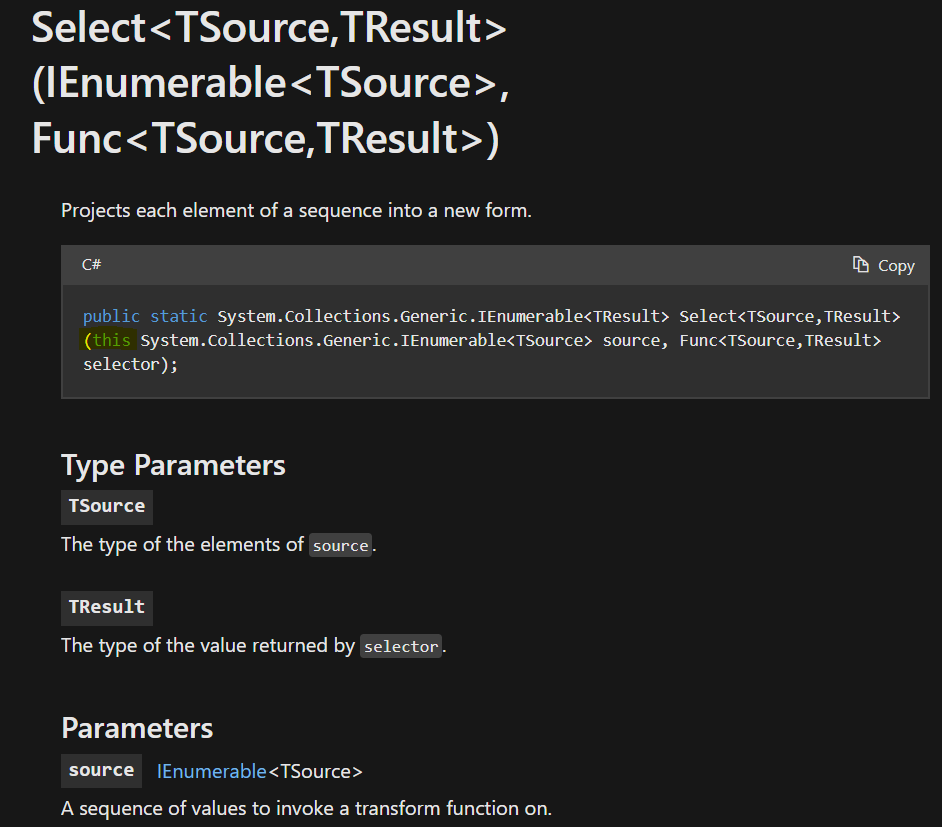The image size is (942, 827).
Task: Click the inline 'source' code reference
Action: click(340, 545)
